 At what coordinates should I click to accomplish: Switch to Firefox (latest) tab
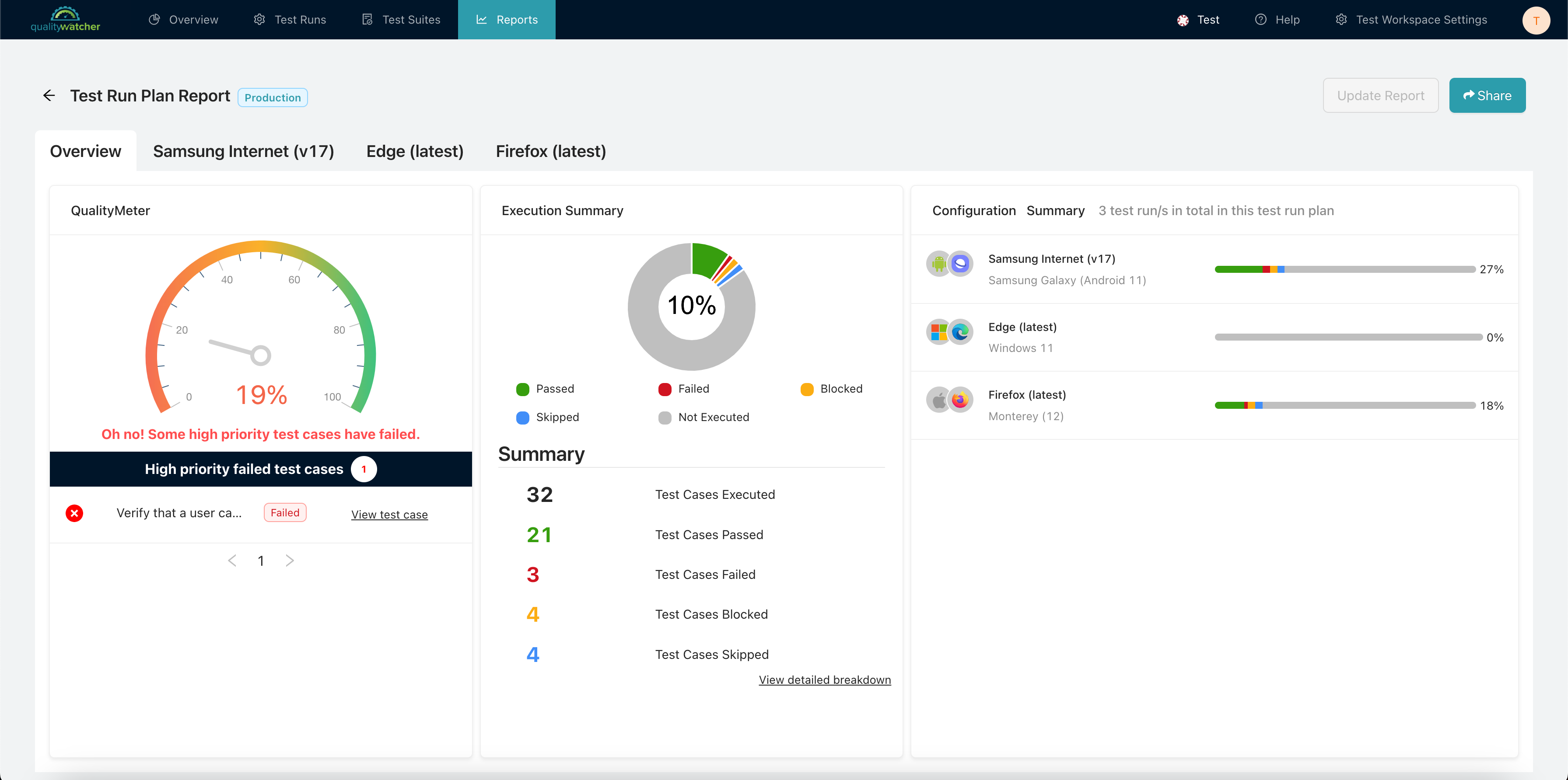[551, 151]
